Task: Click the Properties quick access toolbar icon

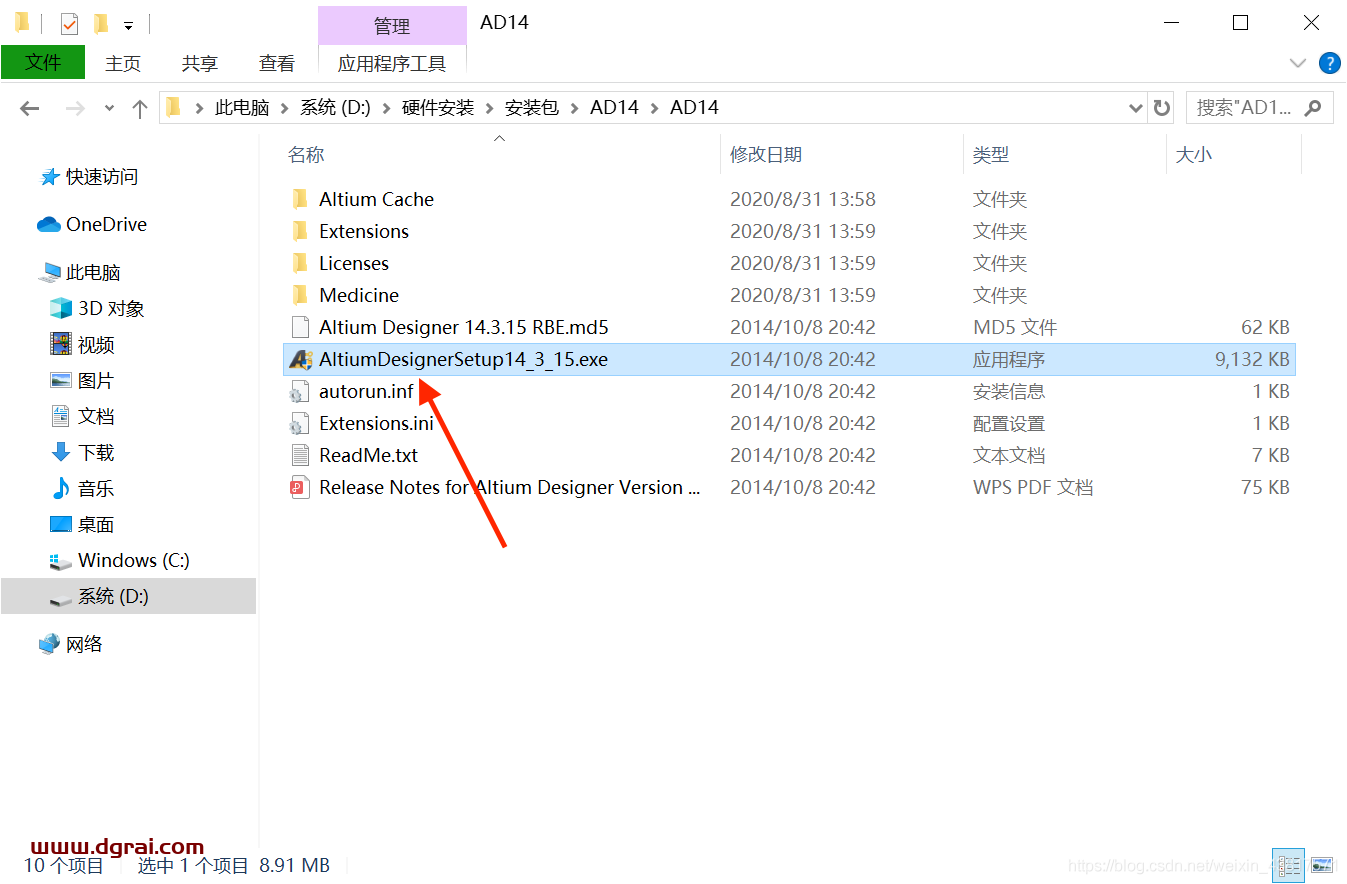Action: coord(69,23)
